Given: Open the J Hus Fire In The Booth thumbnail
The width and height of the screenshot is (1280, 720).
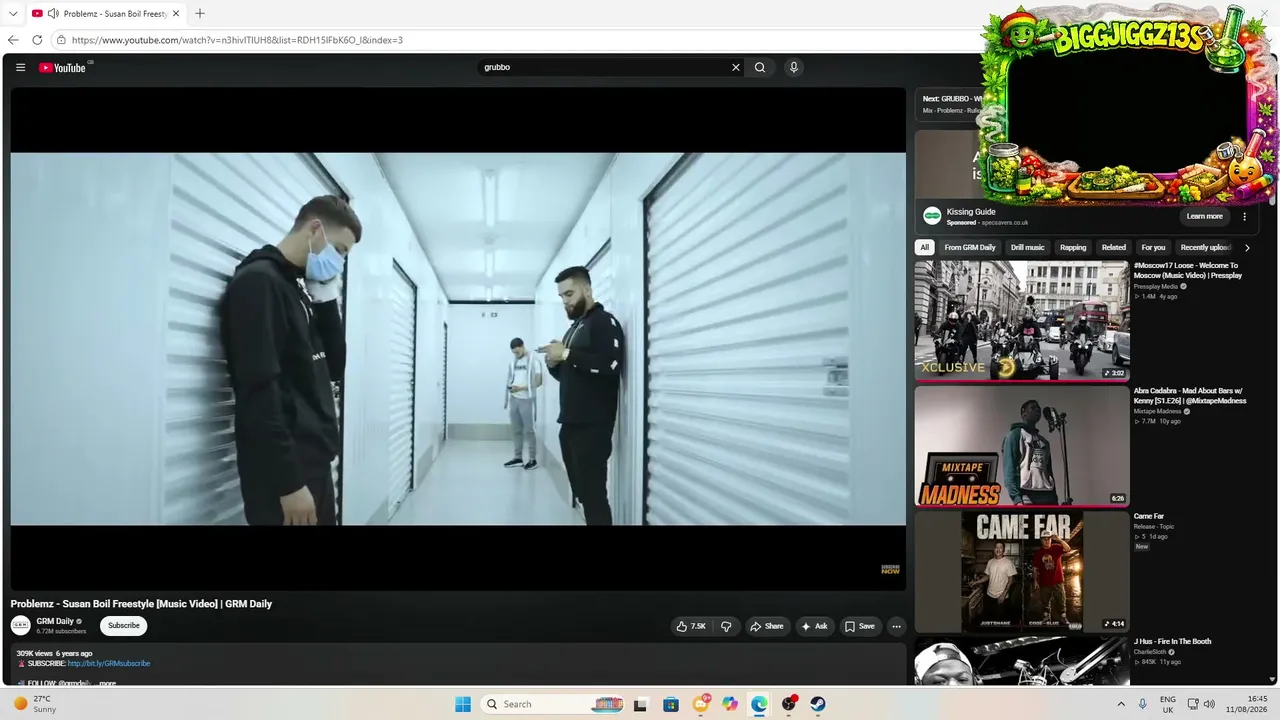Looking at the screenshot, I should tap(1021, 661).
